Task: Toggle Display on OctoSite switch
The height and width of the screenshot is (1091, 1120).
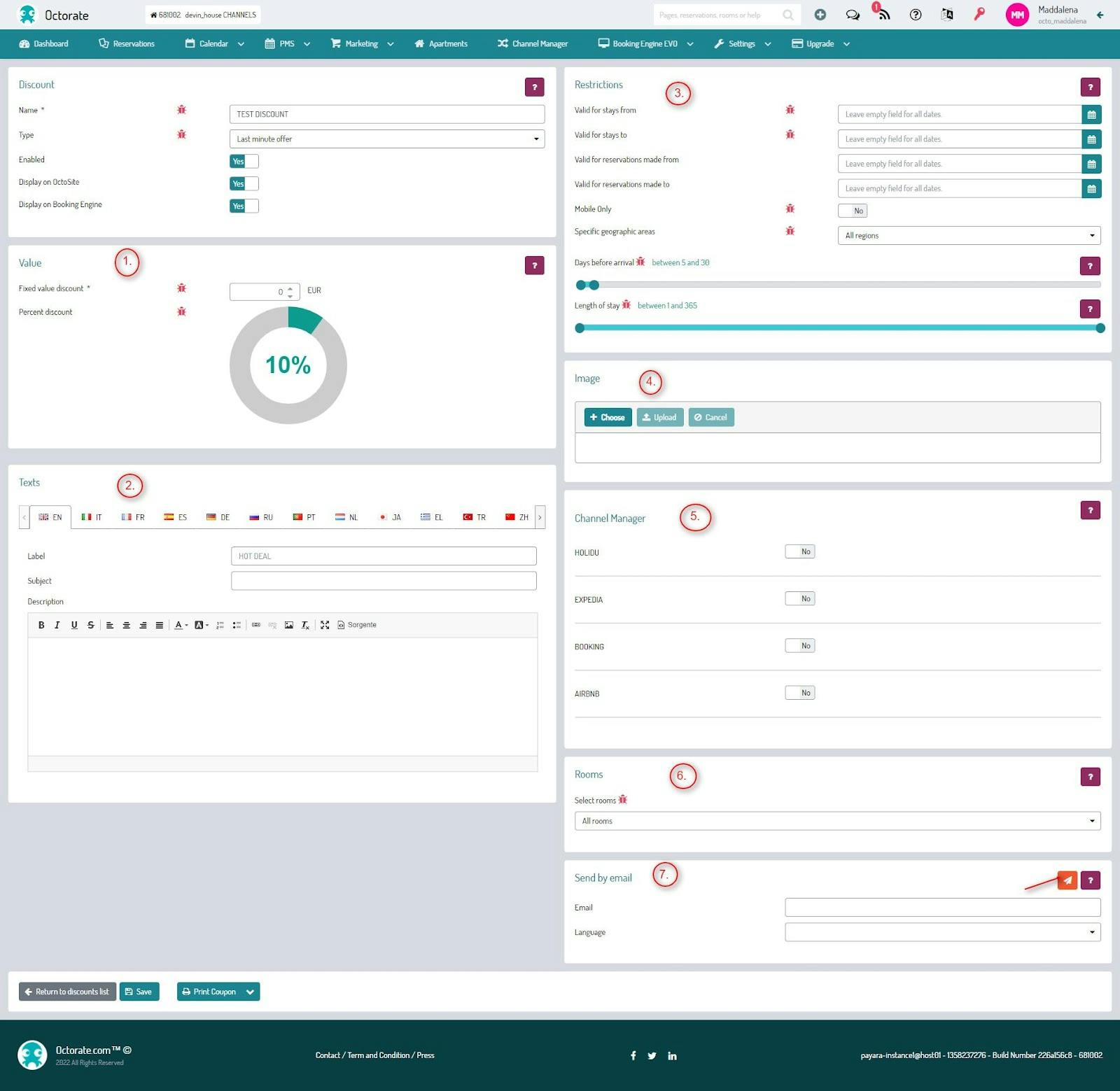Action: point(244,183)
